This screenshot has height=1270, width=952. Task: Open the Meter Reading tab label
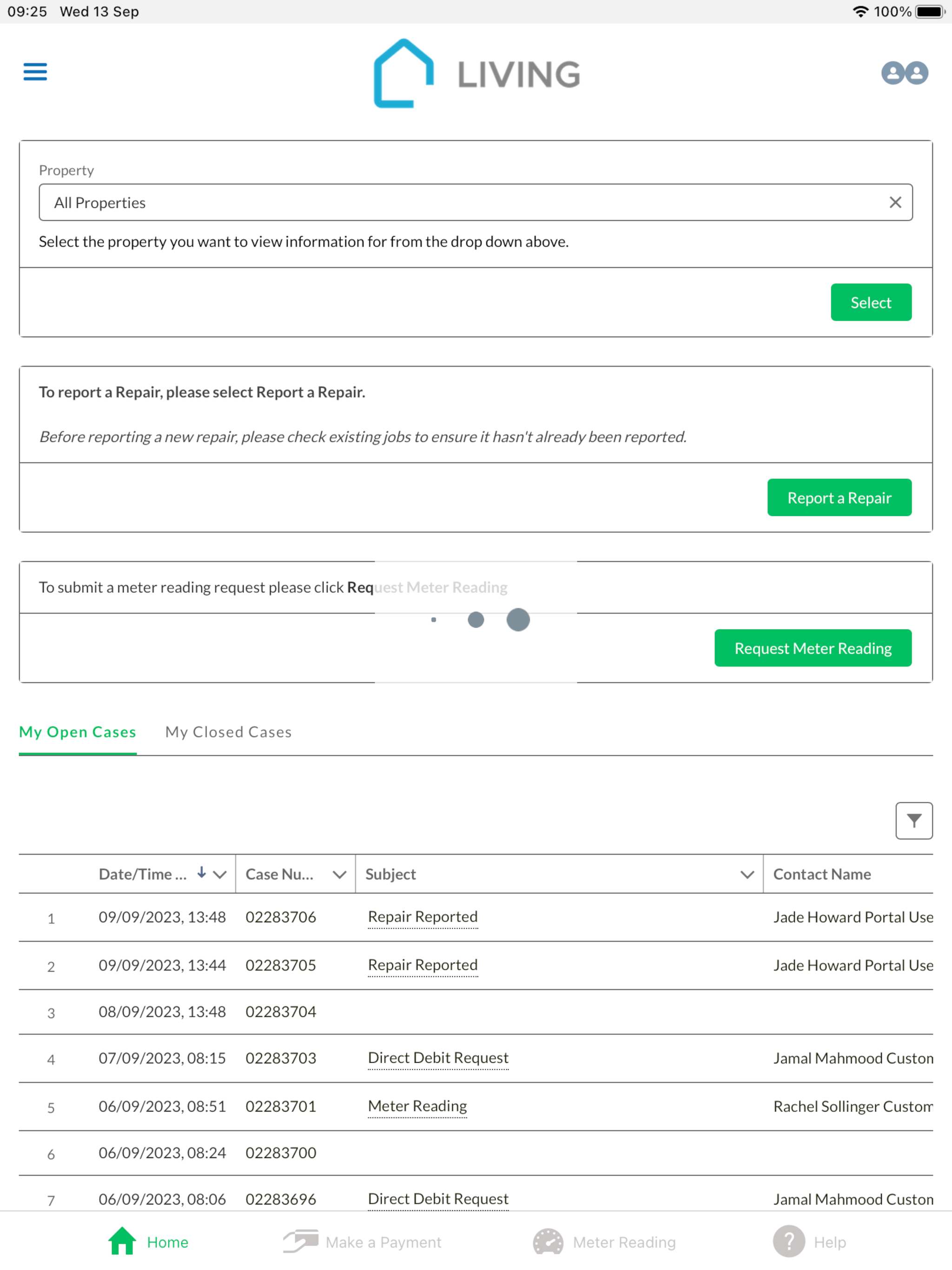(624, 1243)
